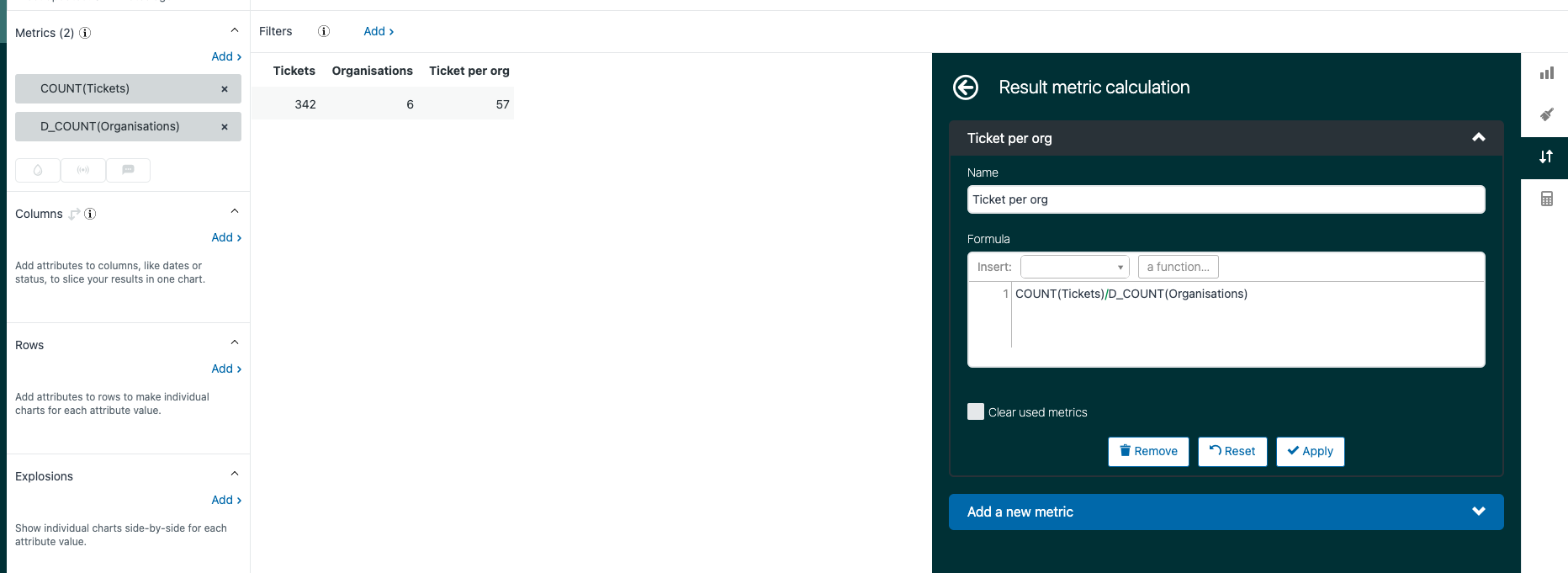Select the result manipulation arrows icon
This screenshot has width=1568, height=573.
1546,157
